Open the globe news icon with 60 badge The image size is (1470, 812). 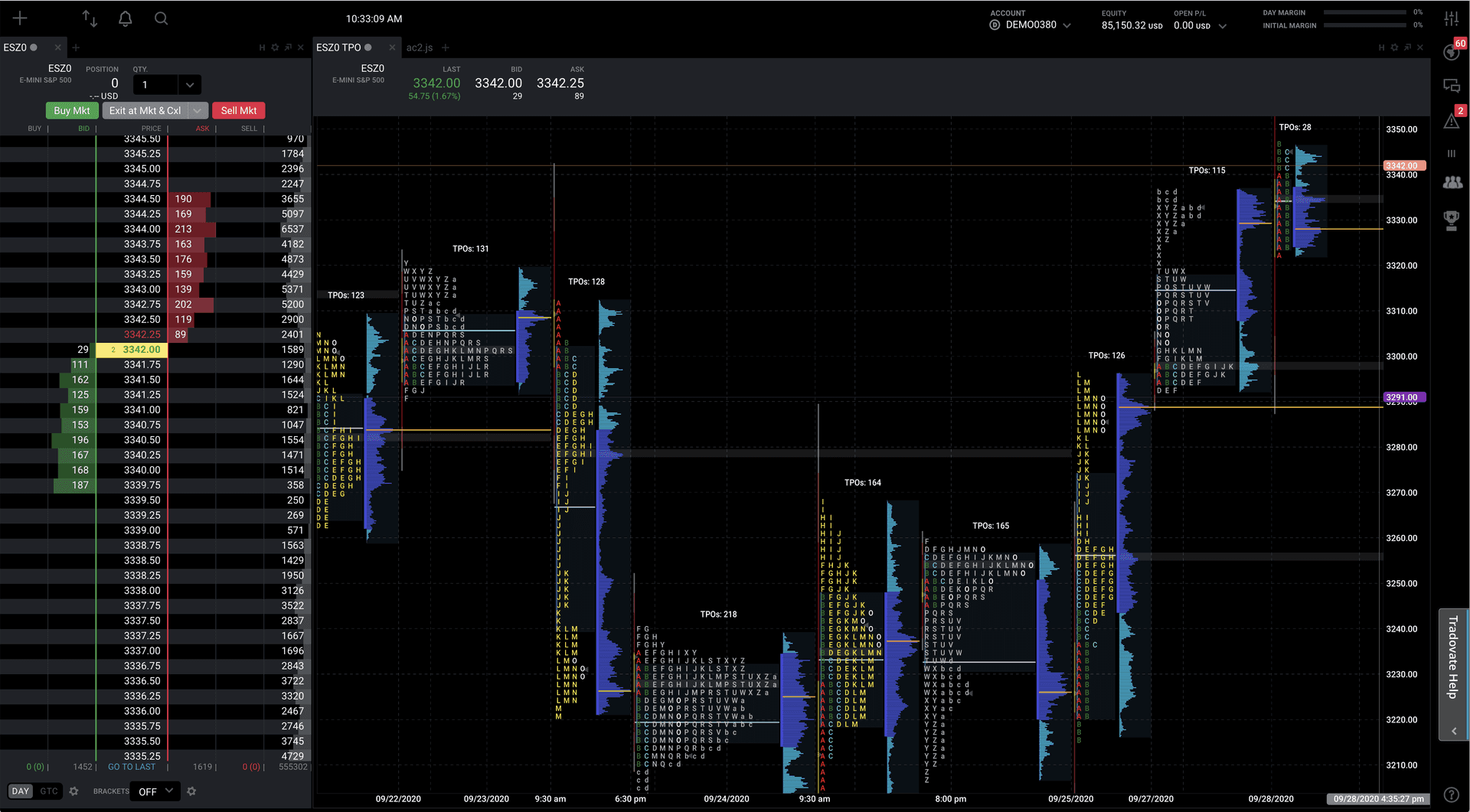(x=1451, y=52)
